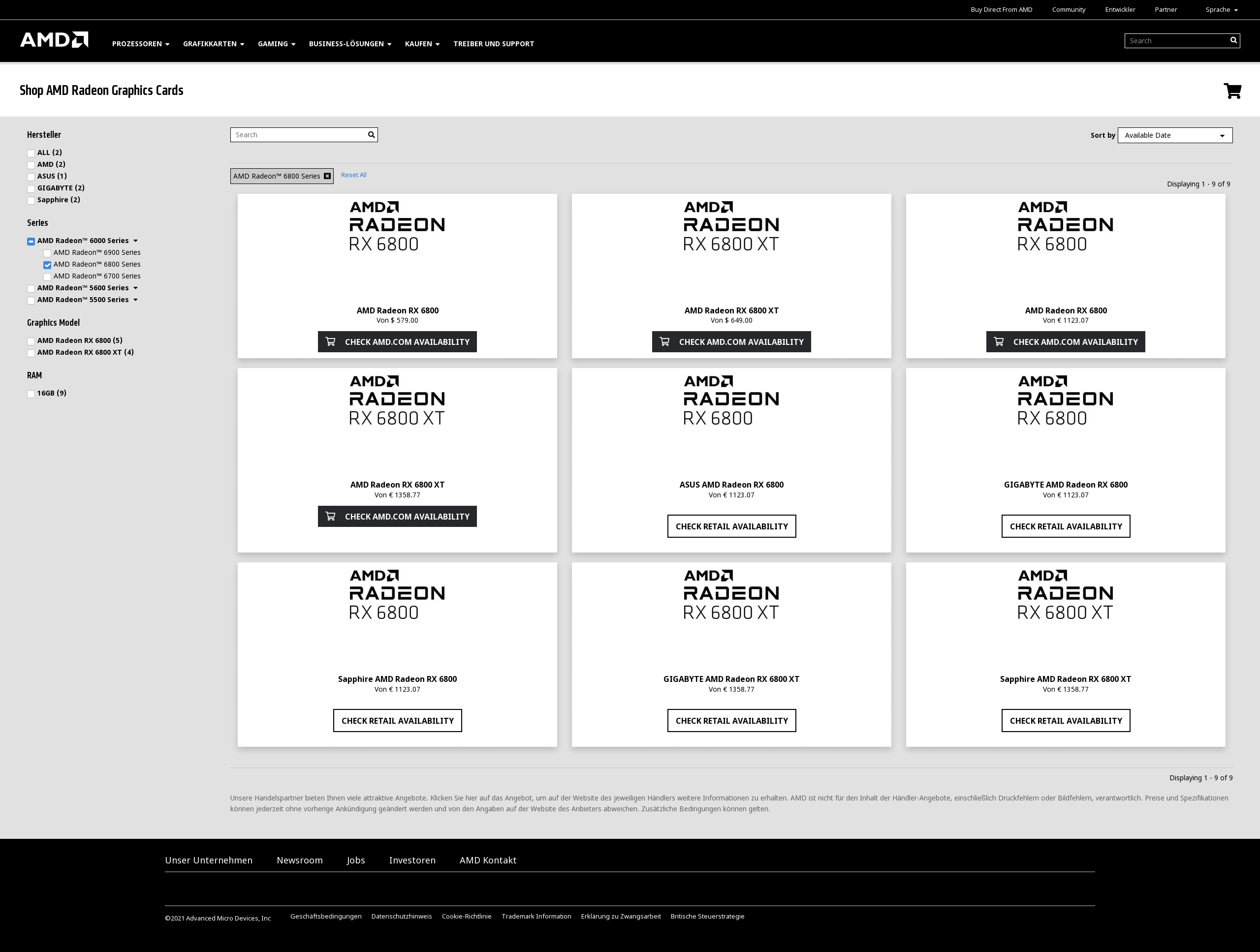Tick the AMD Radeon RX 6800 XT model checkbox
Image resolution: width=1260 pixels, height=952 pixels.
tap(31, 353)
